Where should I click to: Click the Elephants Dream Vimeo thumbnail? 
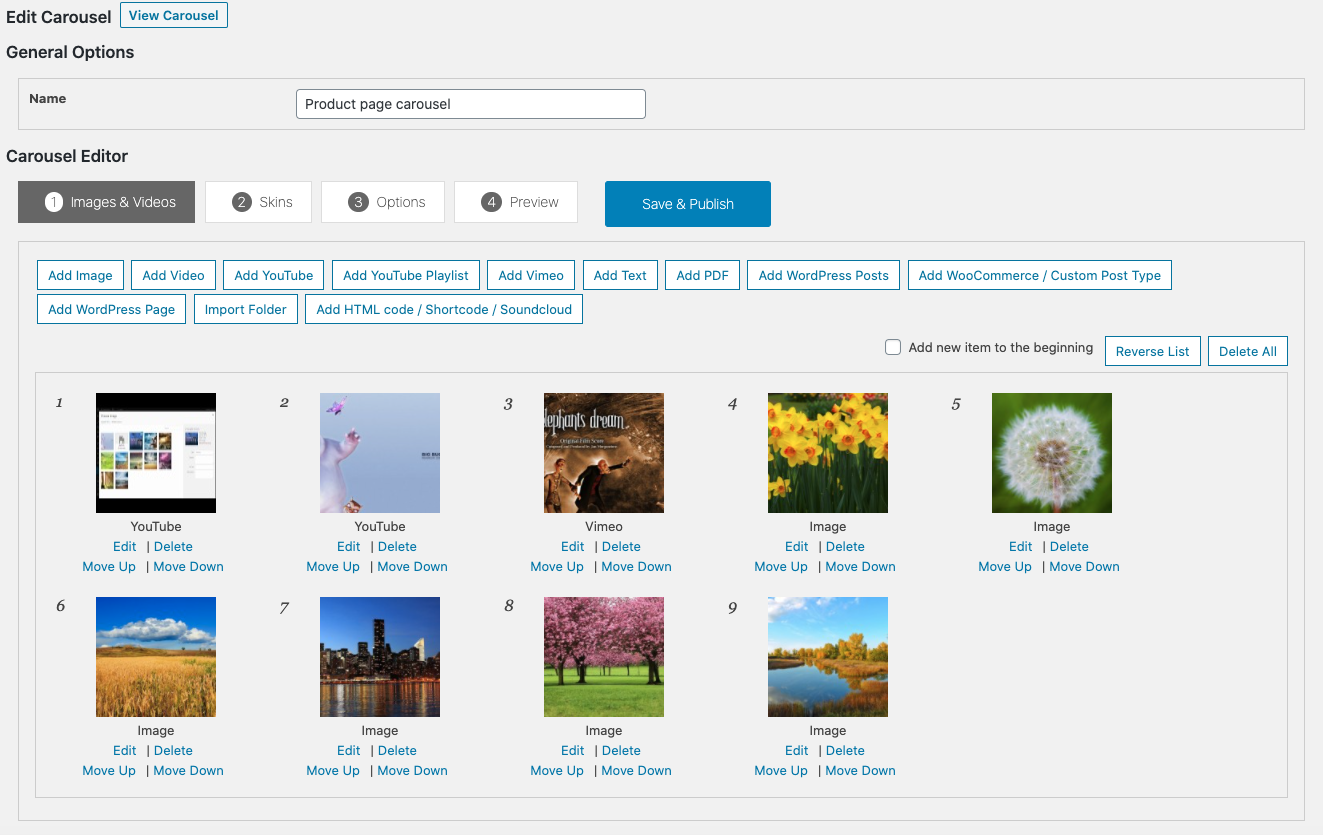click(x=603, y=453)
